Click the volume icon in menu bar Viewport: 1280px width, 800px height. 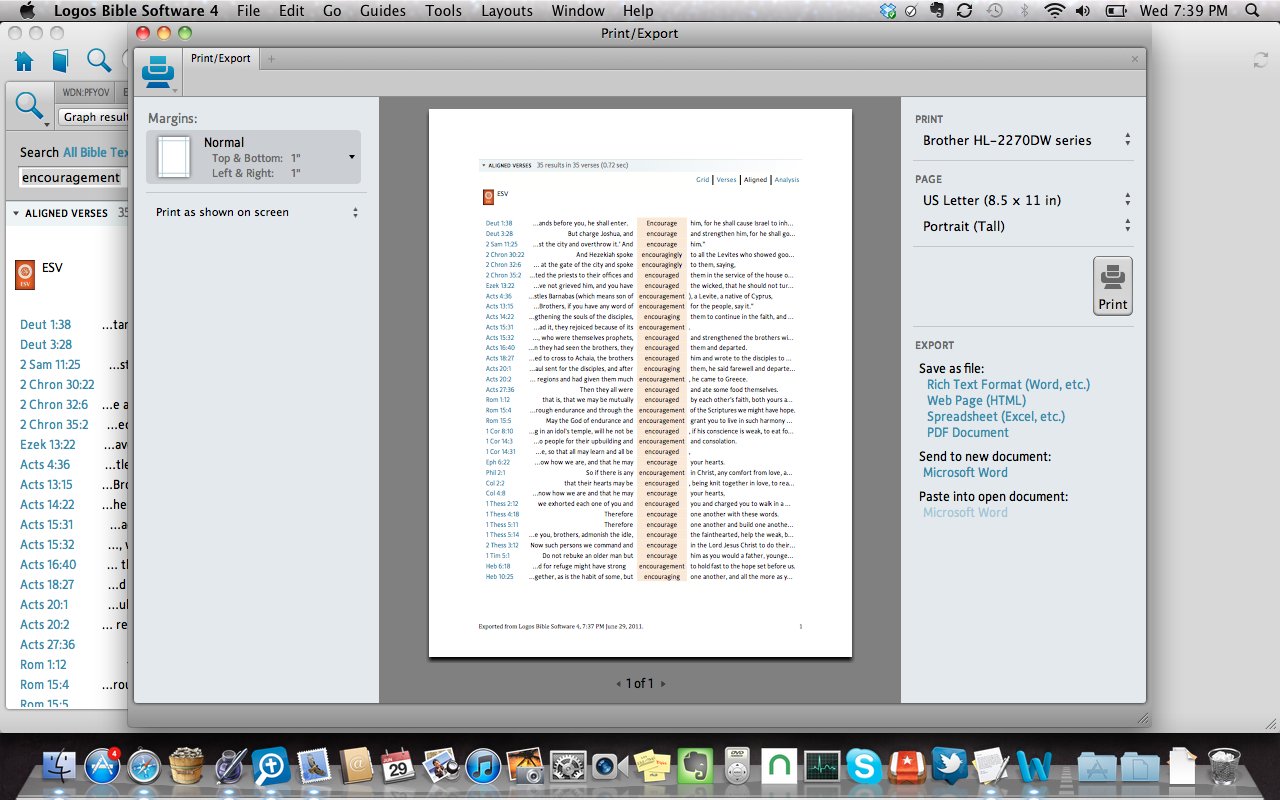click(x=1083, y=11)
